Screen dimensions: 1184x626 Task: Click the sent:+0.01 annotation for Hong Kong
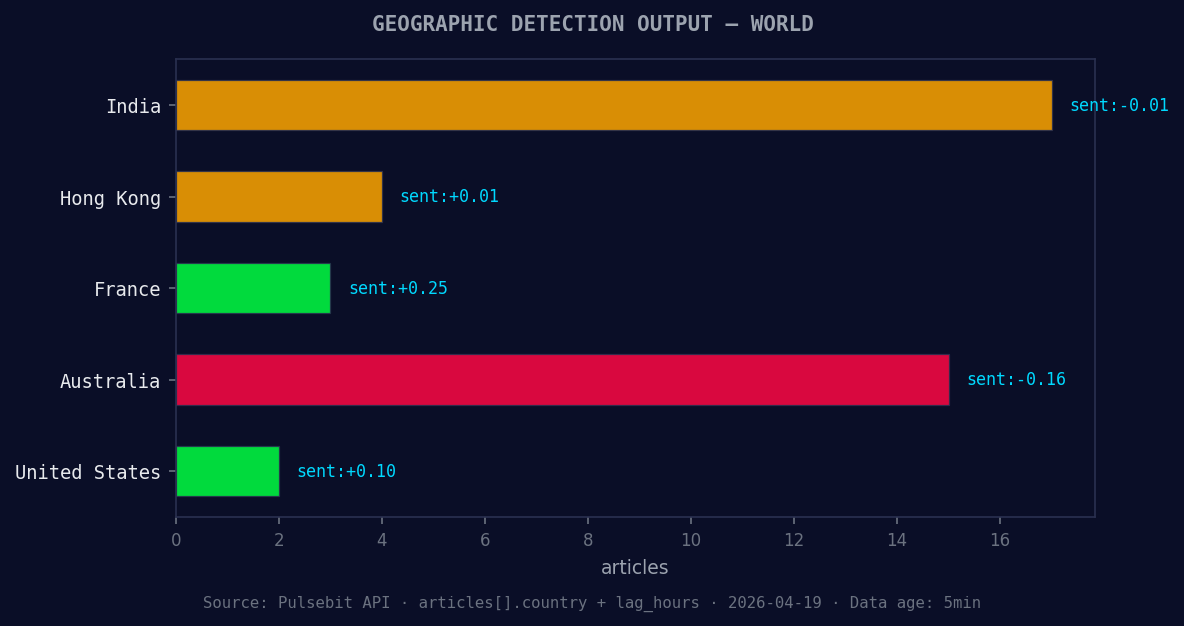click(x=448, y=196)
